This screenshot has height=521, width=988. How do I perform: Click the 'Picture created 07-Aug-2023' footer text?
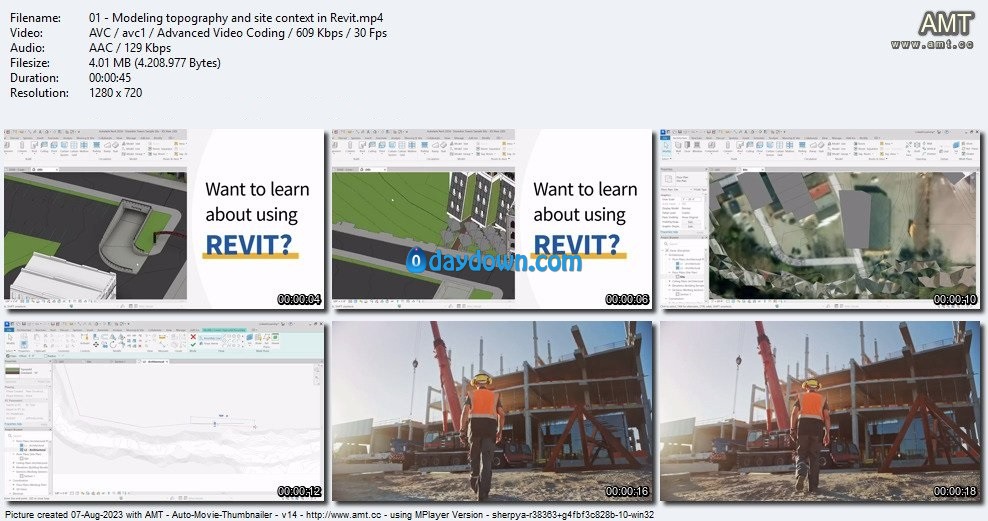point(63,515)
